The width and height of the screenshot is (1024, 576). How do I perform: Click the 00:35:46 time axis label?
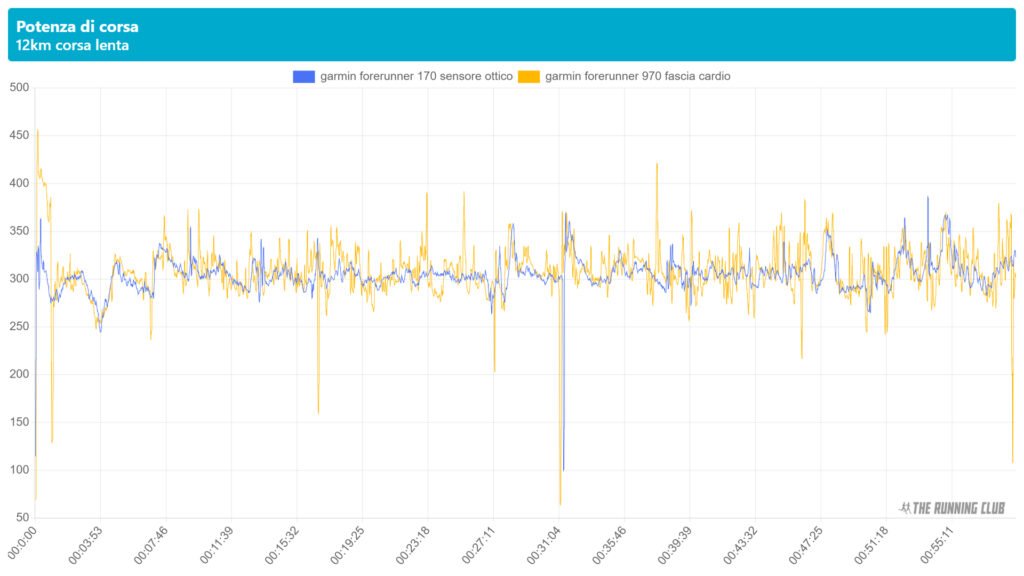click(x=609, y=545)
